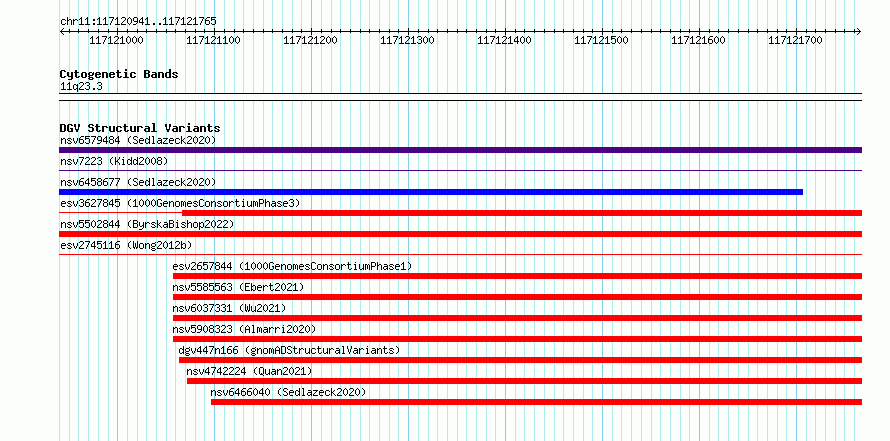The image size is (890, 441).
Task: Click the DGV Structural Variants track title
Action: click(x=140, y=128)
